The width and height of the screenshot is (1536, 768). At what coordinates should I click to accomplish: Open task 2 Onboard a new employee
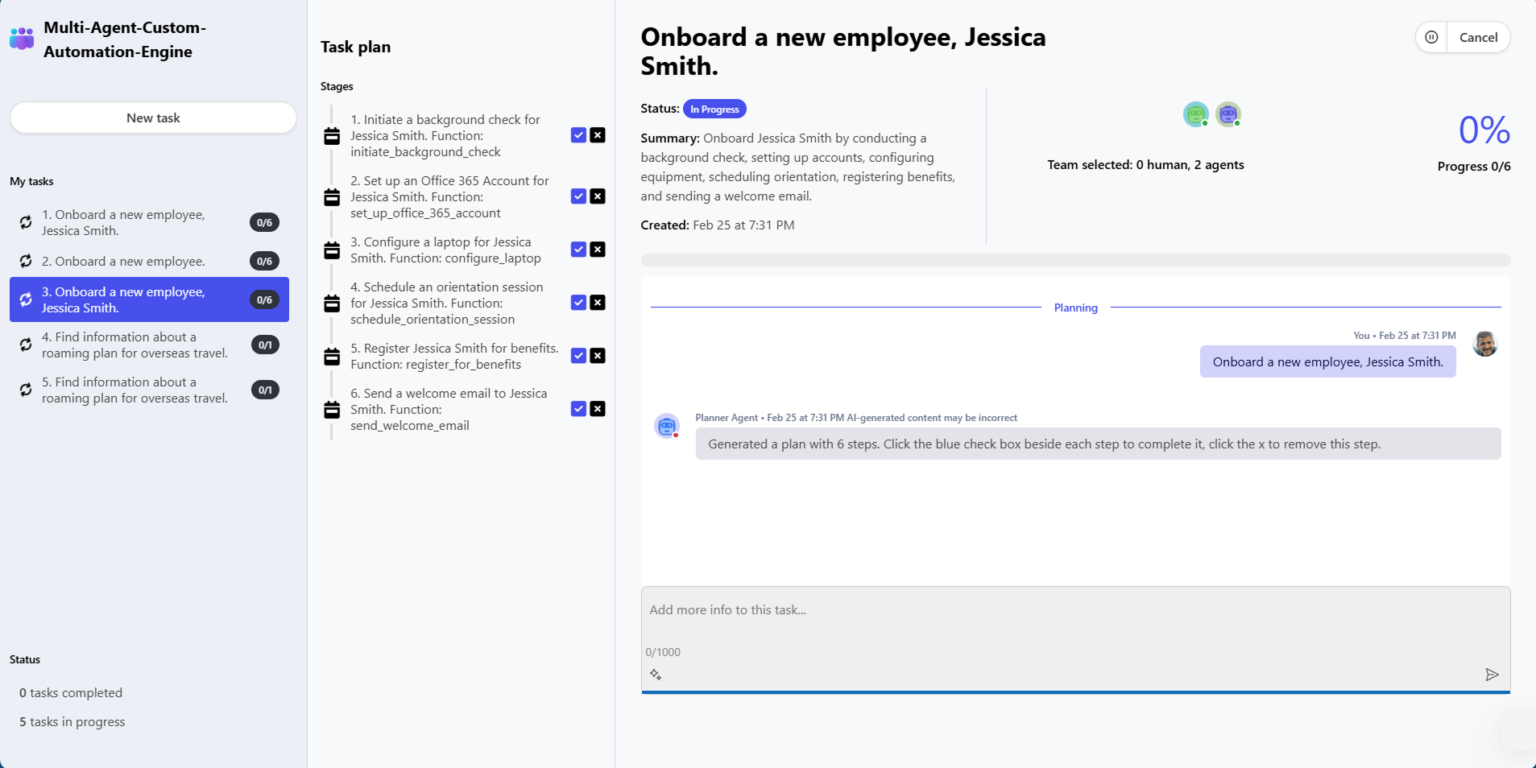tap(123, 261)
